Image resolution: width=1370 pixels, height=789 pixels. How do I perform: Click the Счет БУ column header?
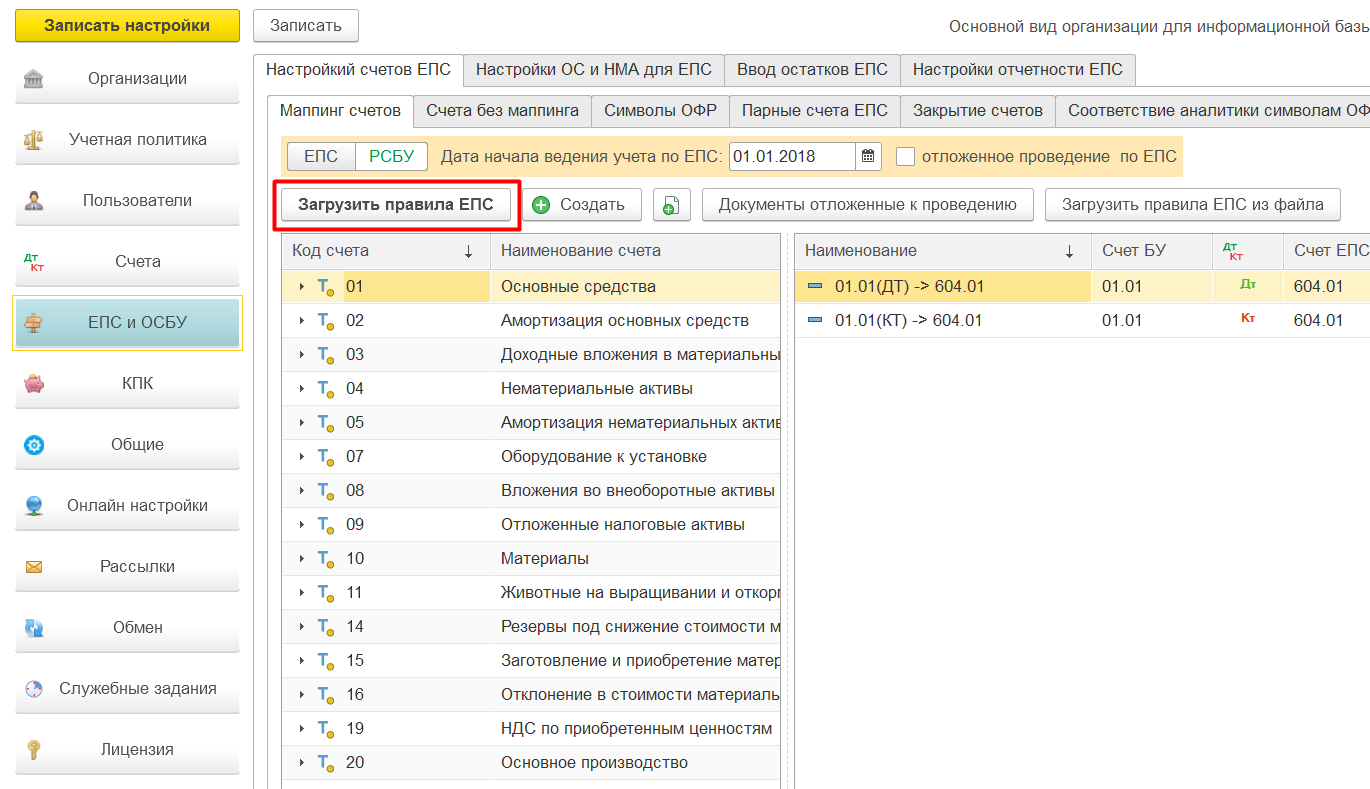1151,251
